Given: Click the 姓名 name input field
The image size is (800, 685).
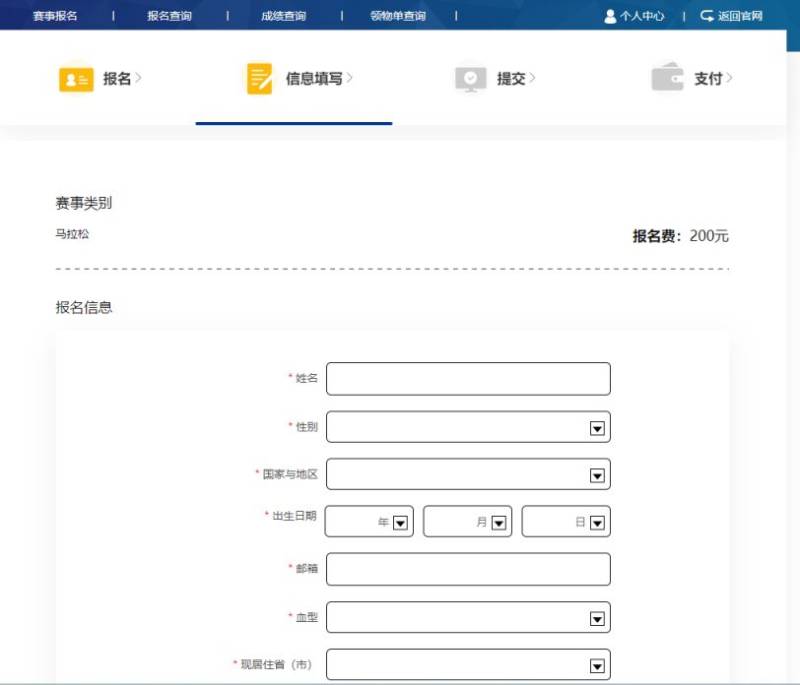Looking at the screenshot, I should [468, 378].
